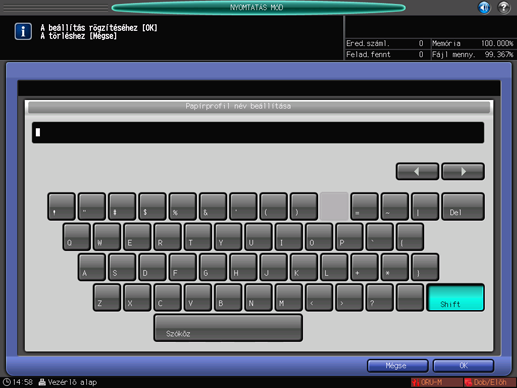
Task: Tap the C key
Action: click(x=168, y=298)
